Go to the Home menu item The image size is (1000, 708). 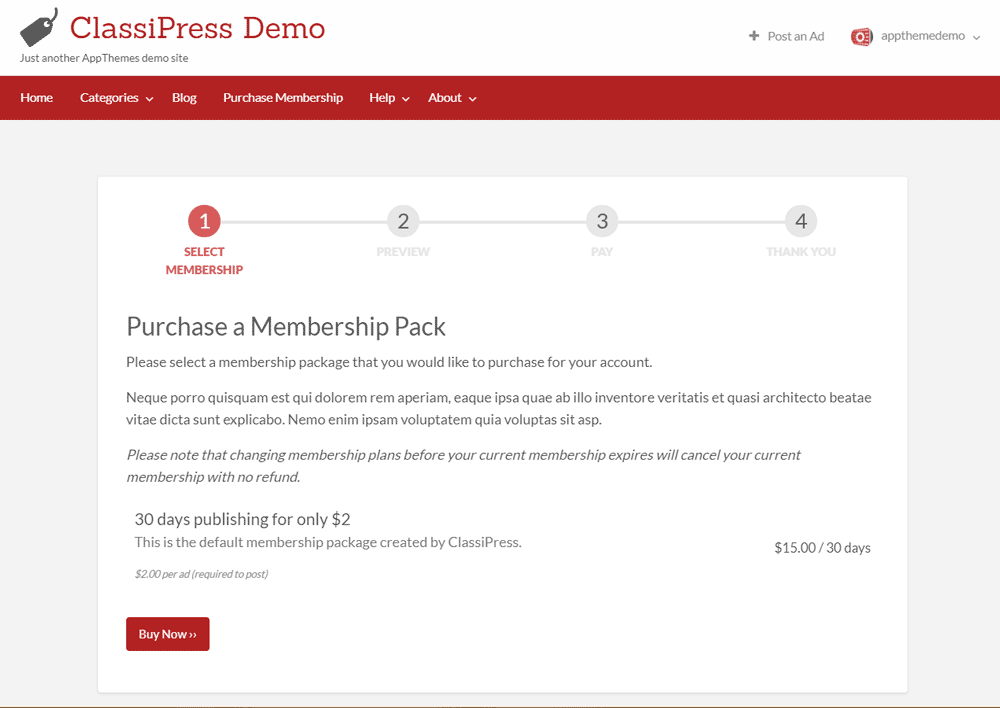[36, 98]
